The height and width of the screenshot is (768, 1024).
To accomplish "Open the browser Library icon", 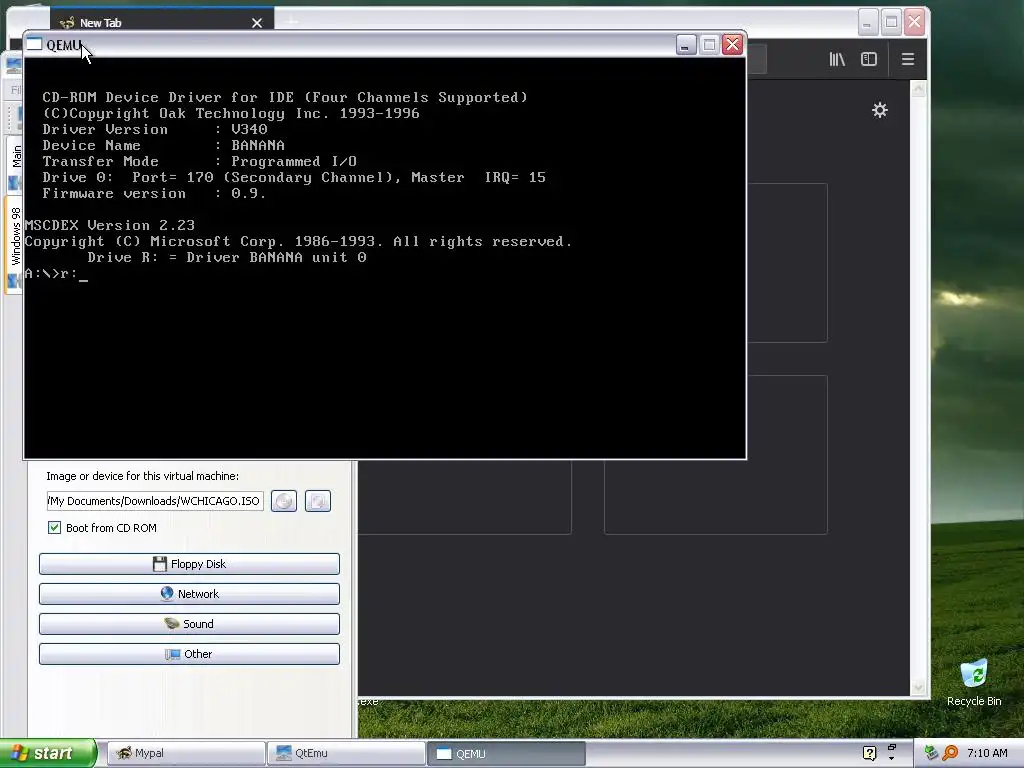I will (x=837, y=59).
